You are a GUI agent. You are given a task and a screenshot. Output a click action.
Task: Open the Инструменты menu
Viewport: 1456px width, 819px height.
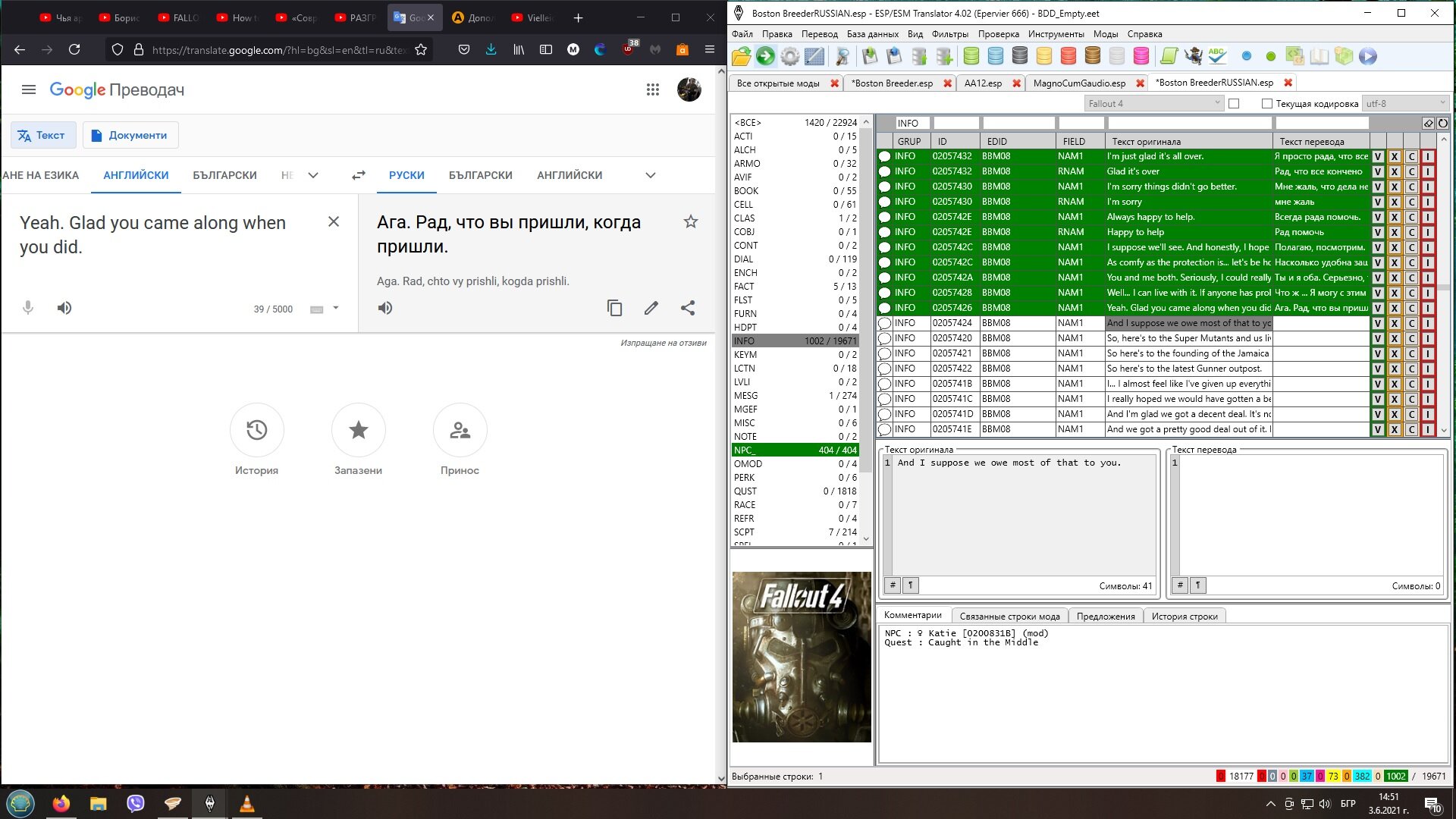coord(1056,34)
